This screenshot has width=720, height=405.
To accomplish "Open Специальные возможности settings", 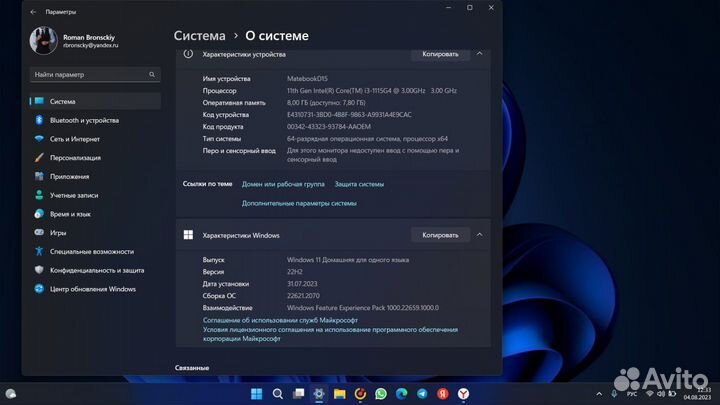I will point(95,252).
